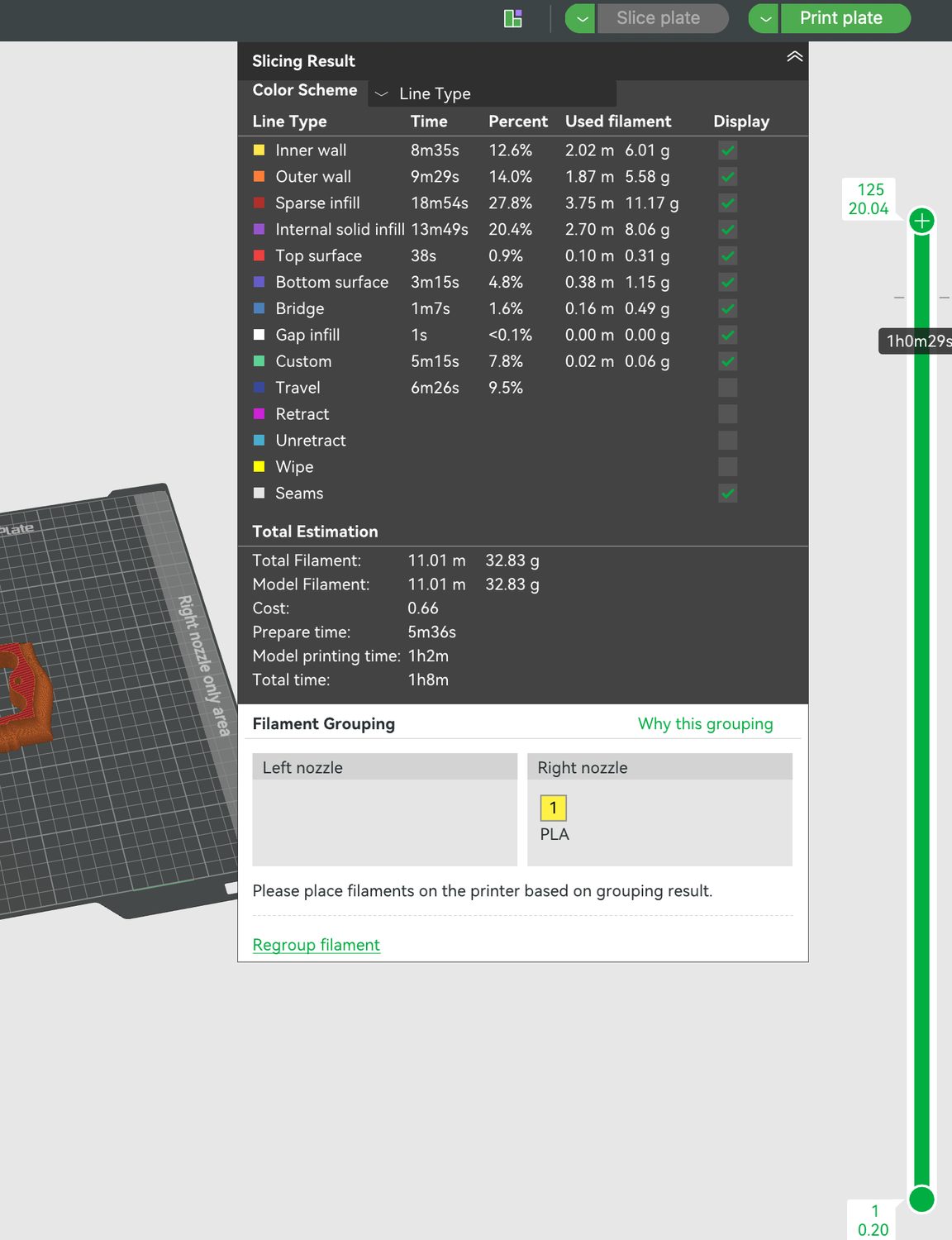Collapse the Slicing Result panel
The height and width of the screenshot is (1240, 952).
[794, 57]
